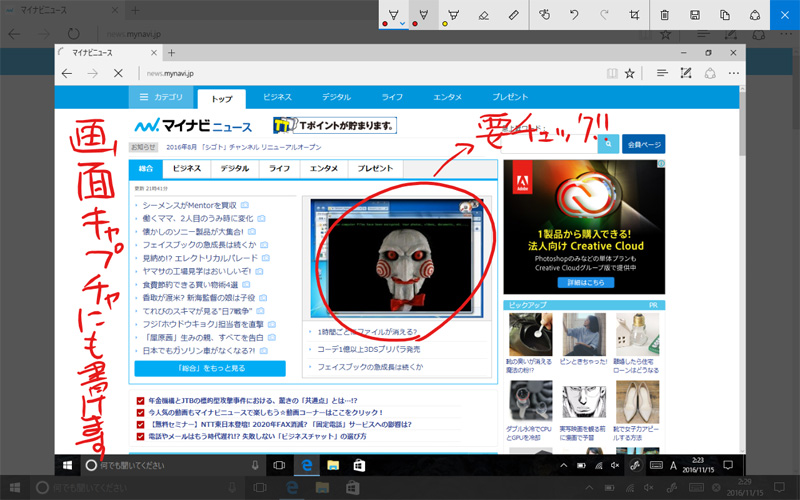Activate the crop tool
Image resolution: width=800 pixels, height=500 pixels.
coord(634,15)
